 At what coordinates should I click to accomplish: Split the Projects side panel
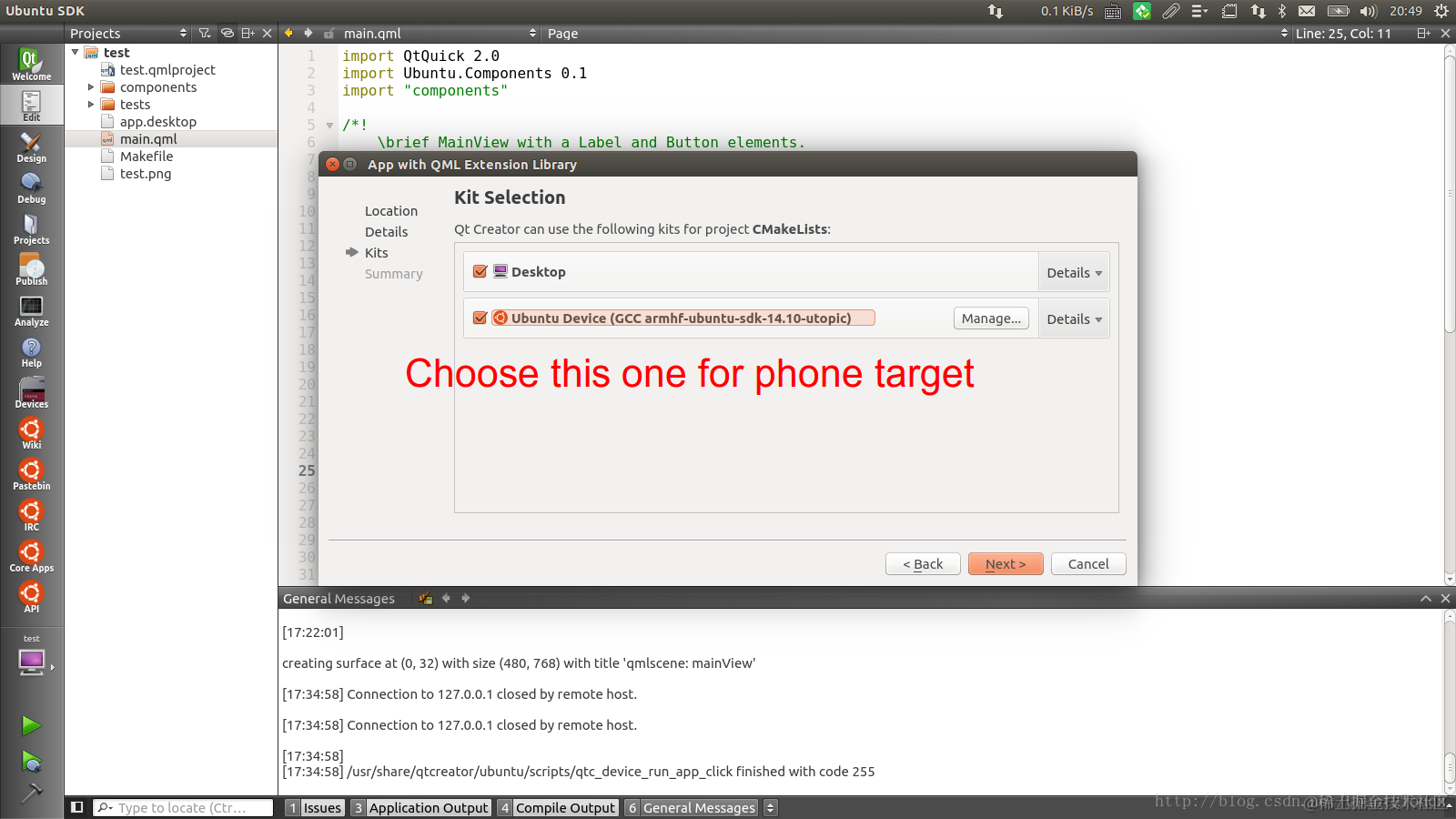pyautogui.click(x=248, y=33)
